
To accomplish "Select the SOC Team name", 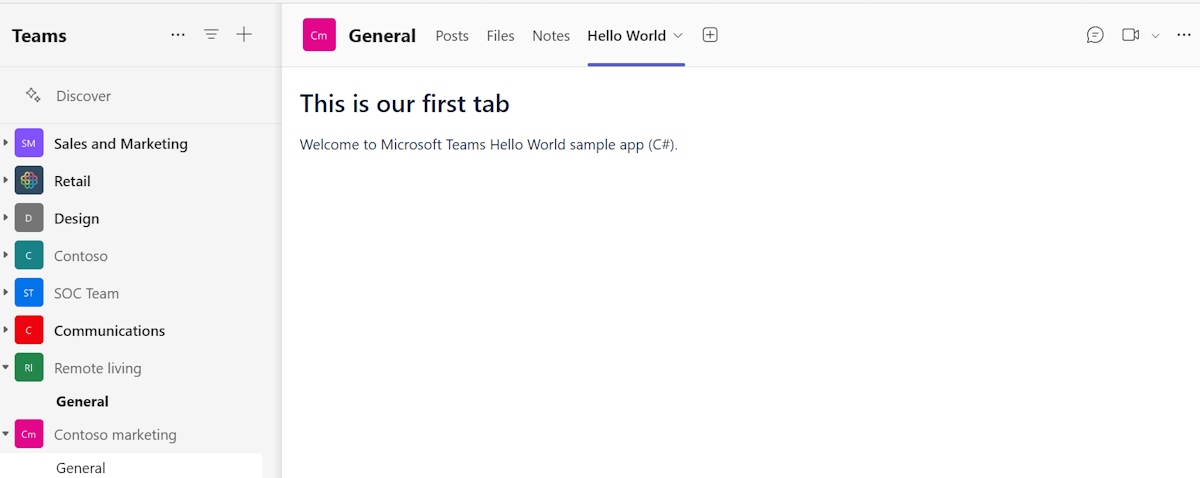I will pyautogui.click(x=86, y=293).
